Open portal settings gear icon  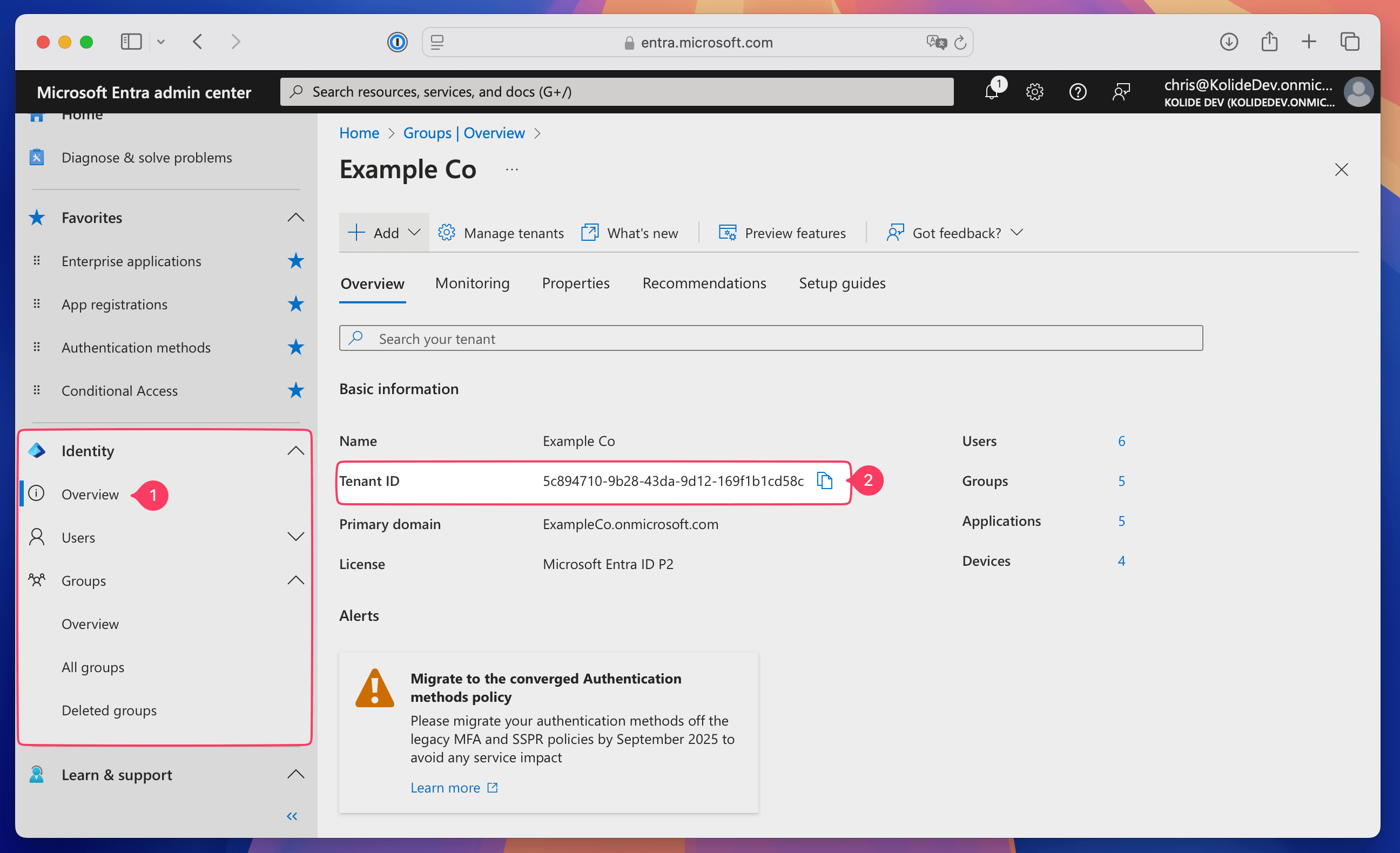[x=1034, y=91]
